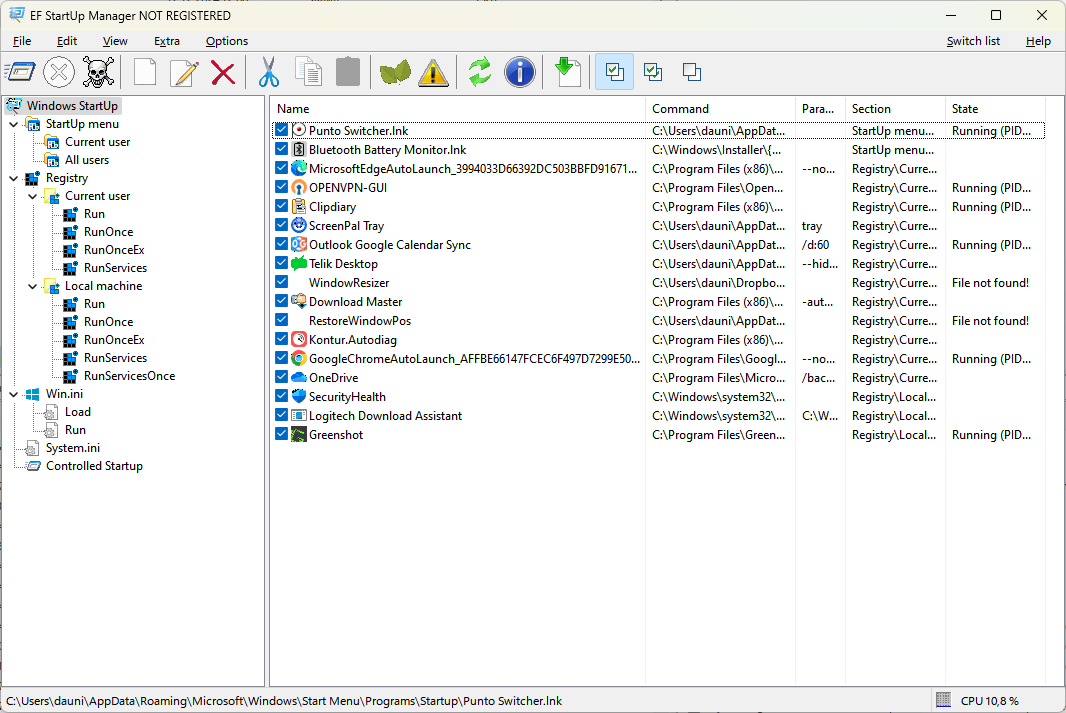Sort by the Para... column header

pos(821,109)
